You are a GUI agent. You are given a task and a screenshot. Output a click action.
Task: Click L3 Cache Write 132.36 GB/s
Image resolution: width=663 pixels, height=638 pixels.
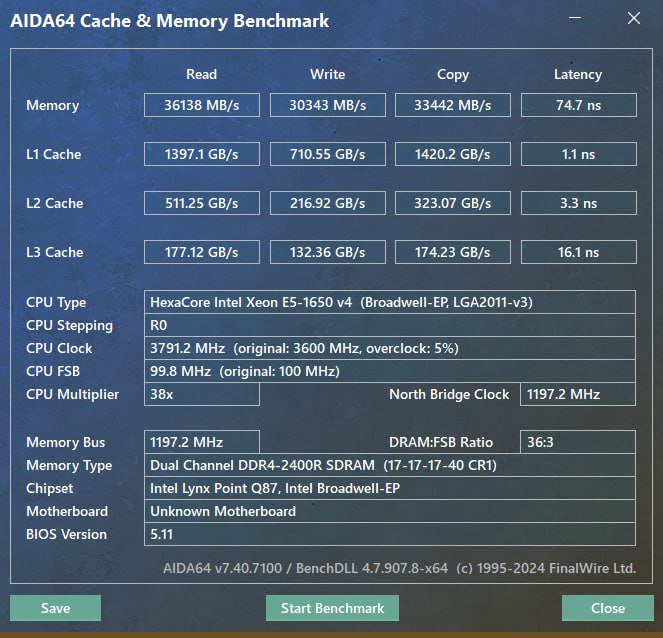click(x=328, y=252)
